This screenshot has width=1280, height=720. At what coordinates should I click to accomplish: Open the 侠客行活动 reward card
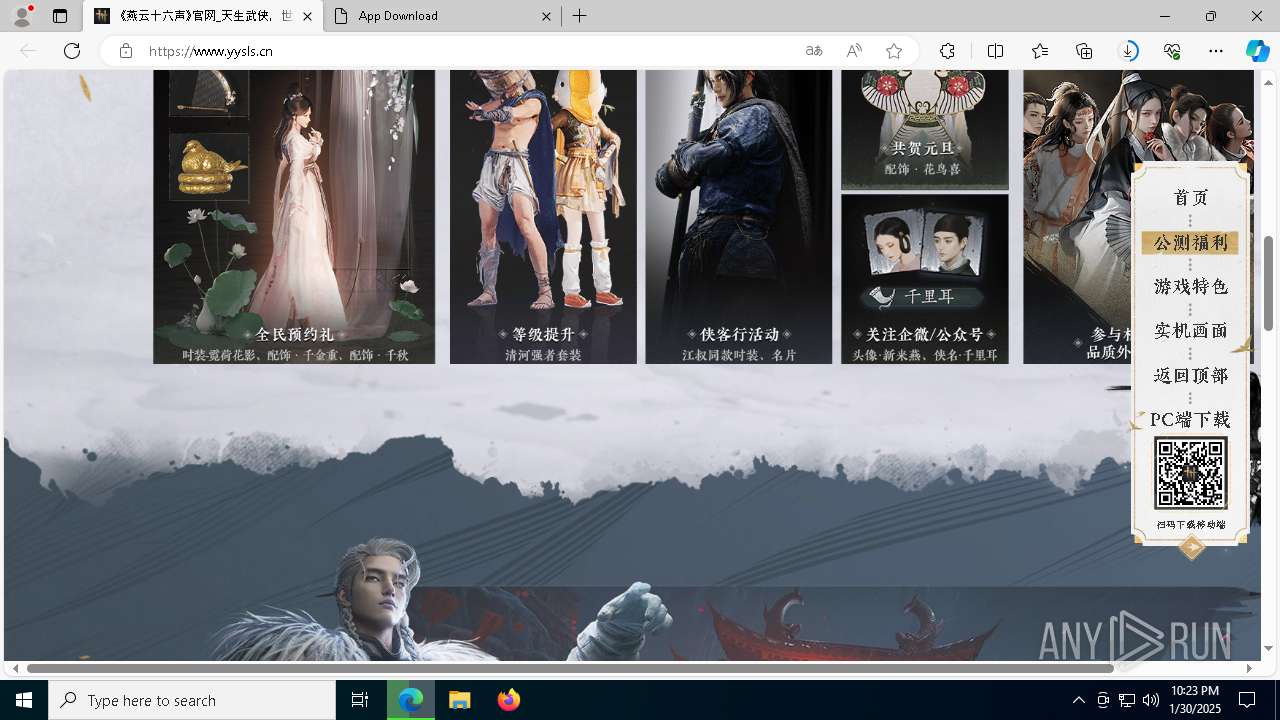(739, 216)
